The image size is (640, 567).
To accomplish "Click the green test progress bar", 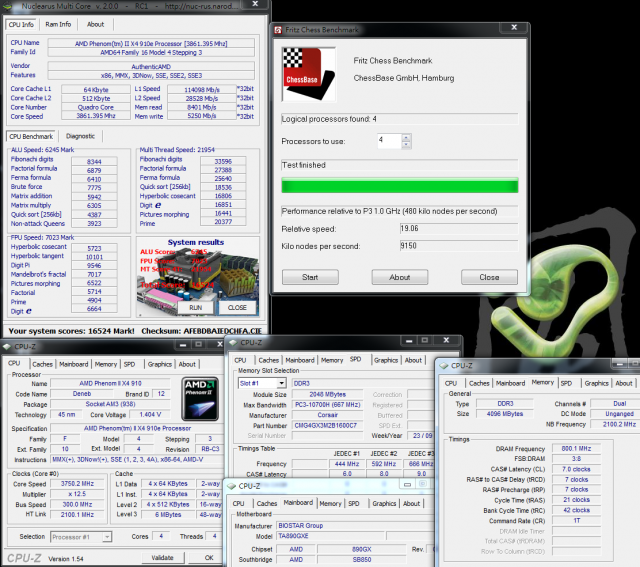I will (400, 185).
